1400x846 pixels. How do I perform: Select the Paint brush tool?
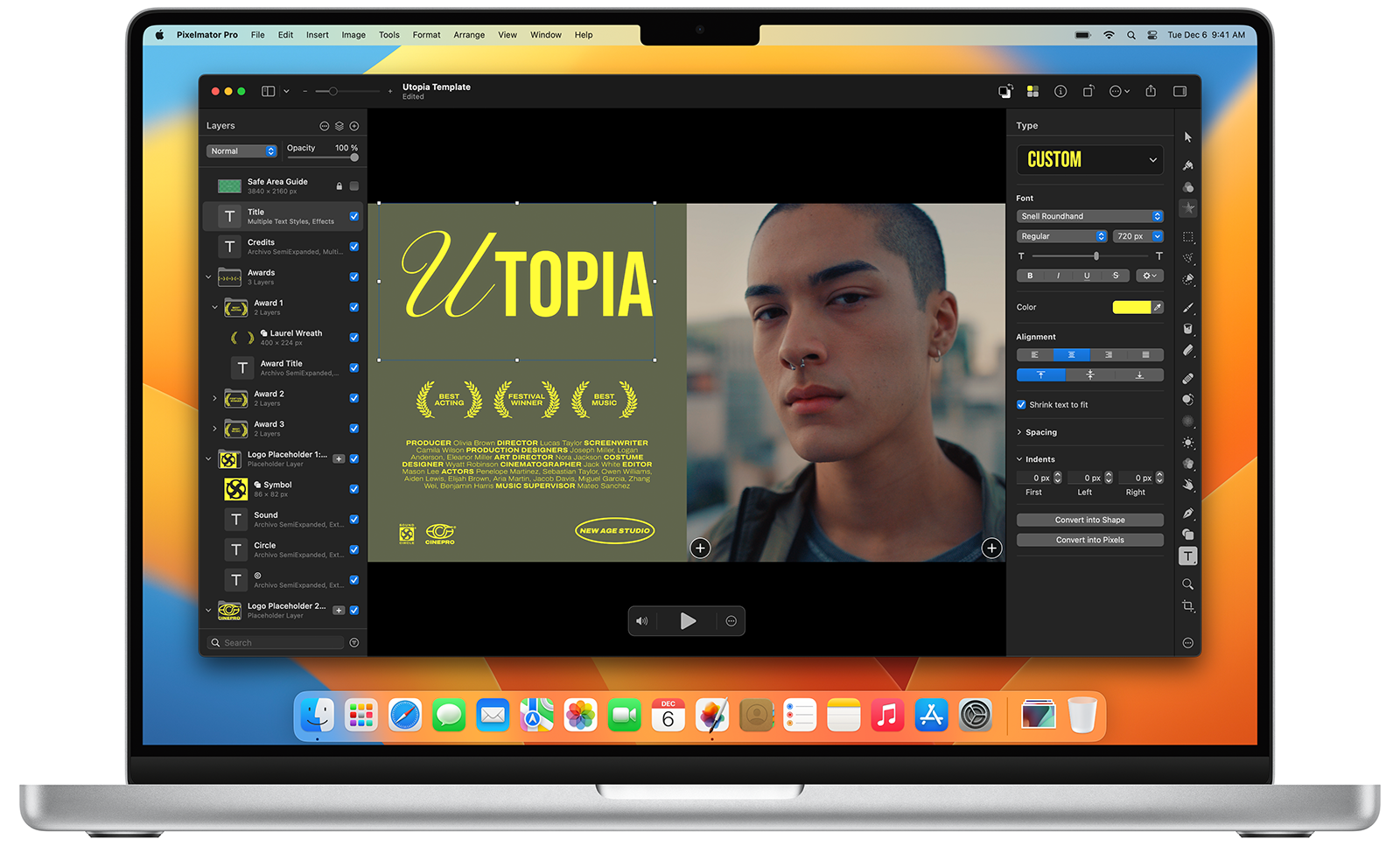[x=1187, y=308]
